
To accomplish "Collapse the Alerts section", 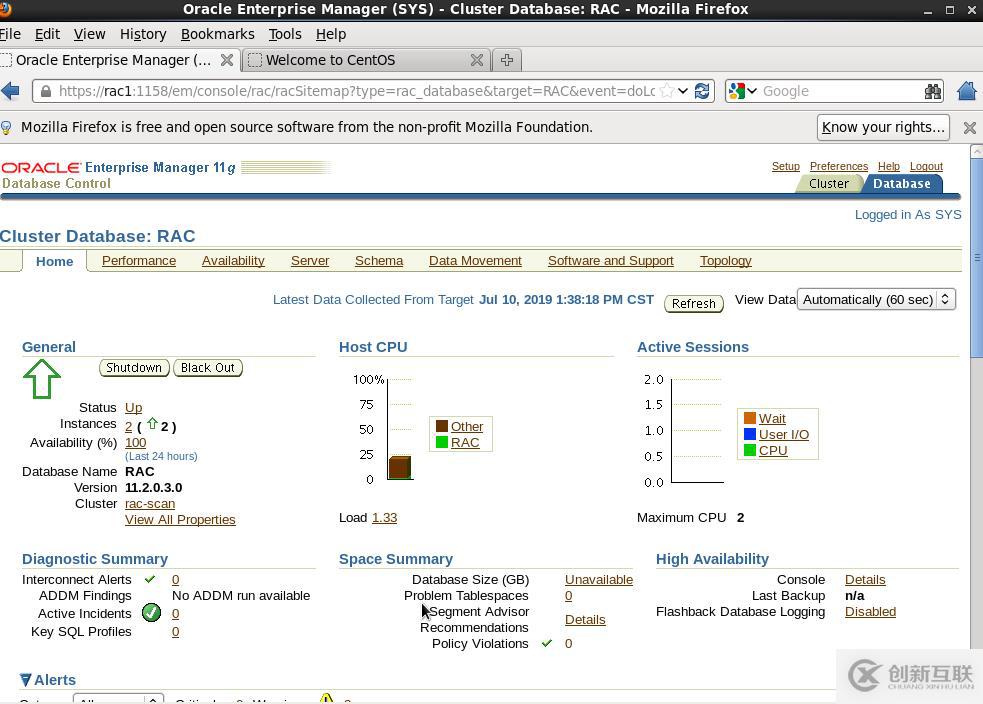I will pos(26,680).
